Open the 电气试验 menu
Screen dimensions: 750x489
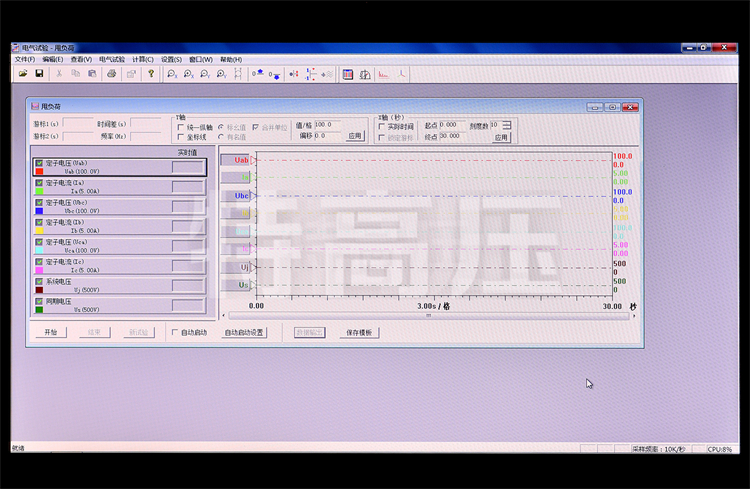click(x=112, y=59)
